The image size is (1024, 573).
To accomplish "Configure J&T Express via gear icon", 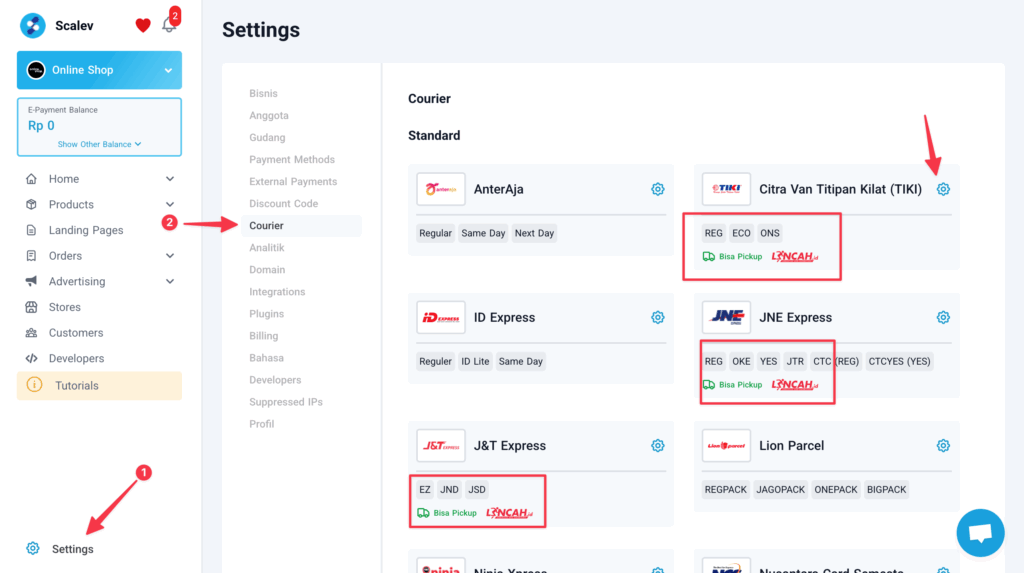I will point(657,445).
